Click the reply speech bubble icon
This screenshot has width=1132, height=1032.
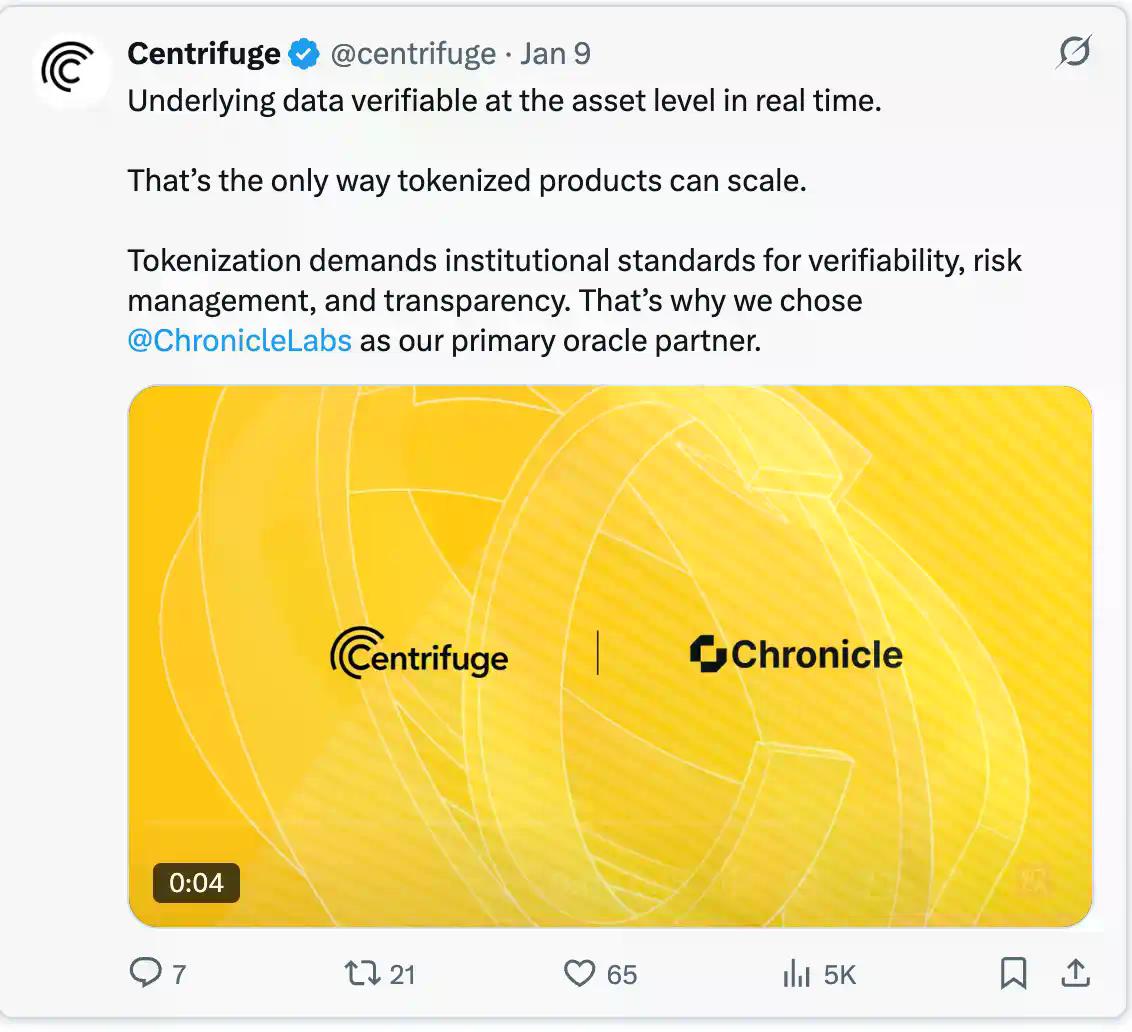(x=146, y=973)
